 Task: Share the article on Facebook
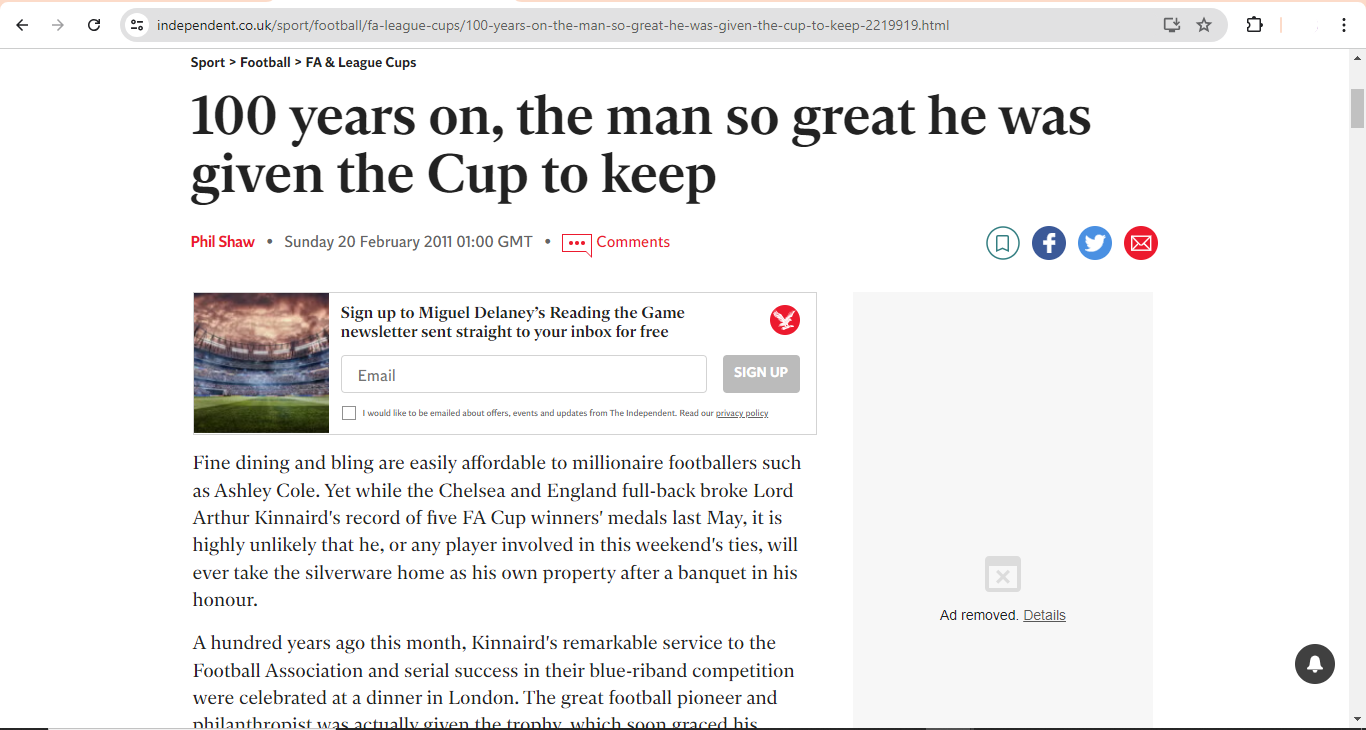pos(1049,243)
